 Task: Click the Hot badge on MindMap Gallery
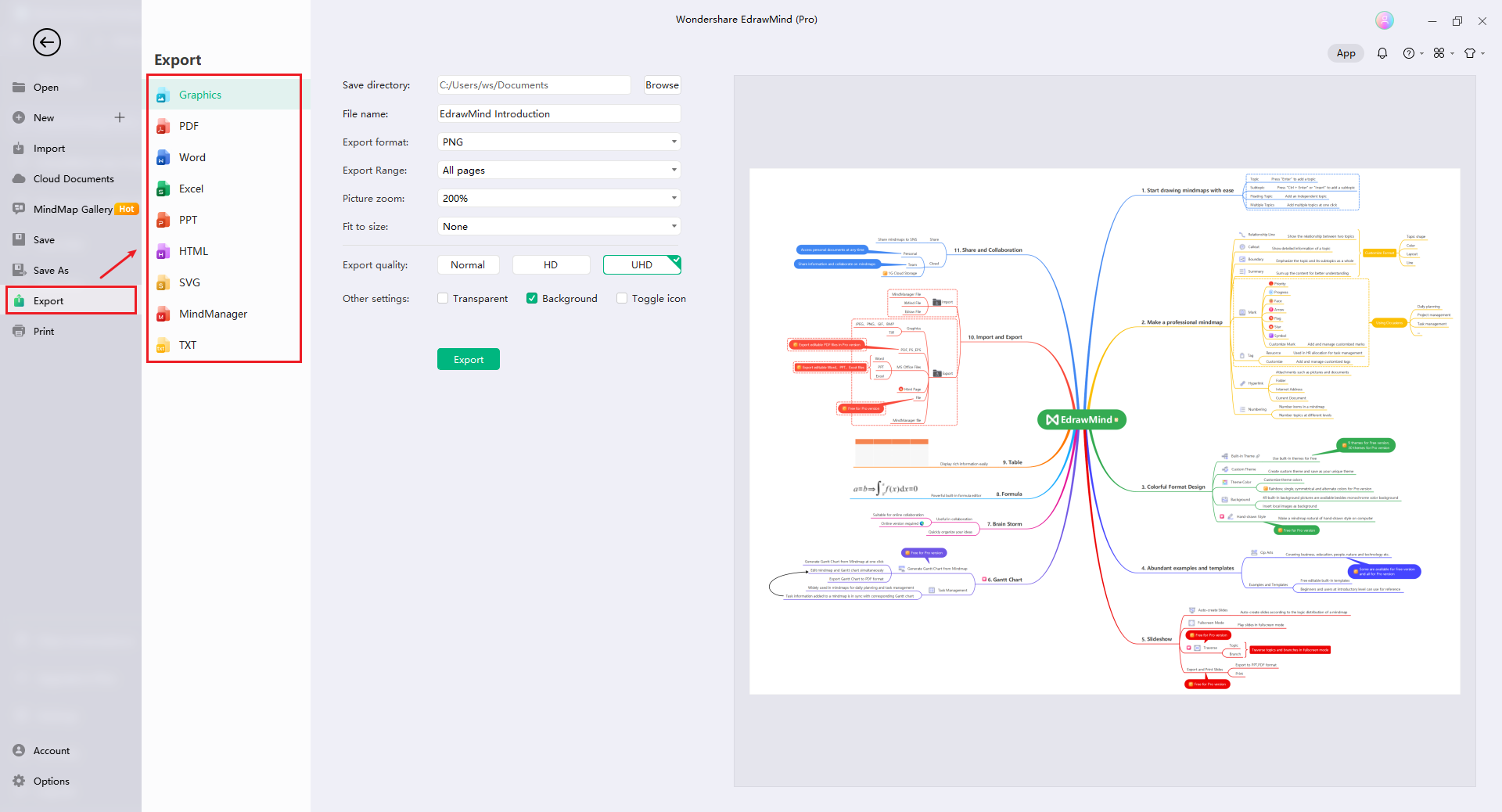[x=127, y=209]
